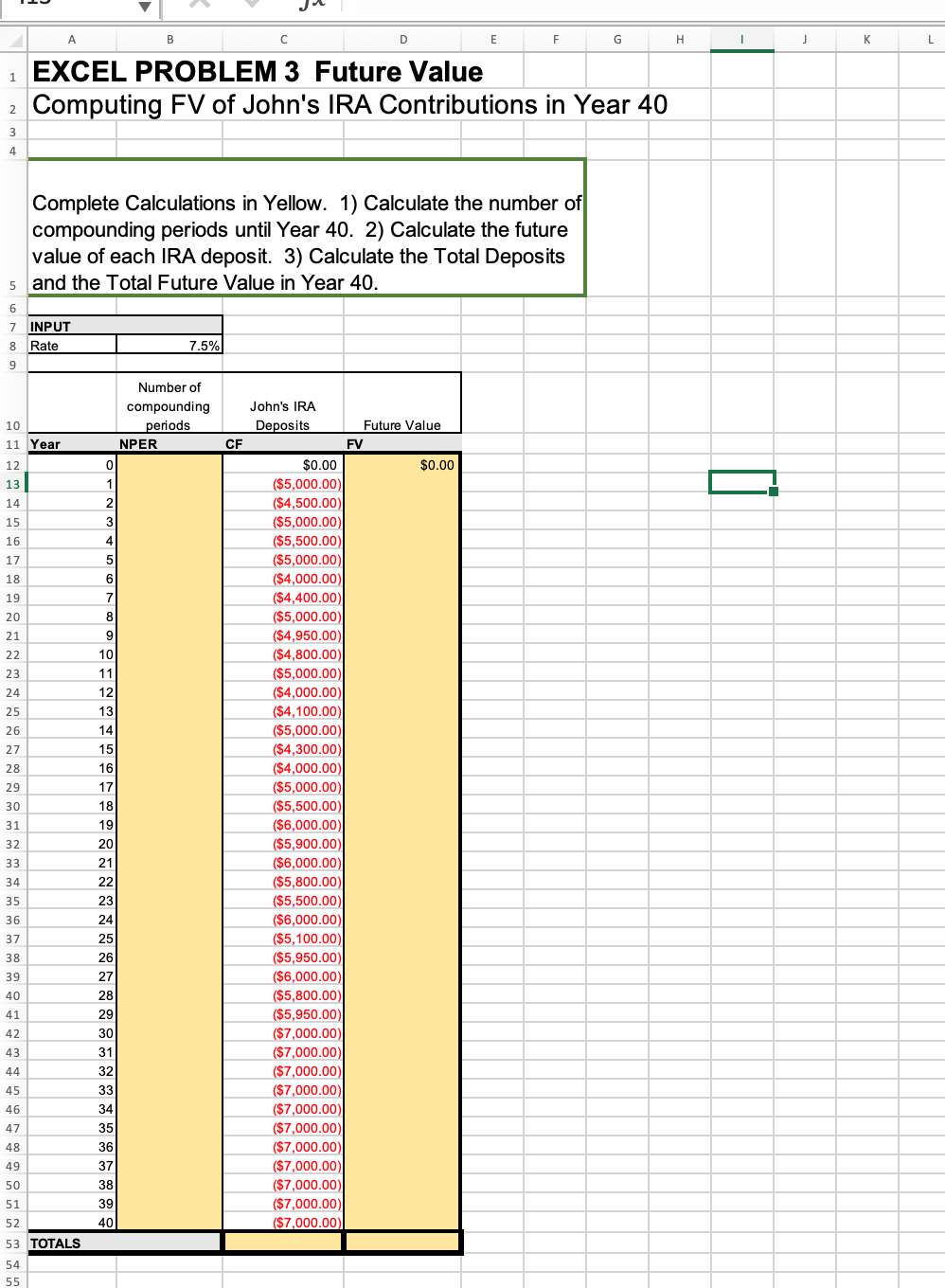Select the ($5,000.00) deposit for Year 1
This screenshot has height=1288, width=945.
(283, 483)
